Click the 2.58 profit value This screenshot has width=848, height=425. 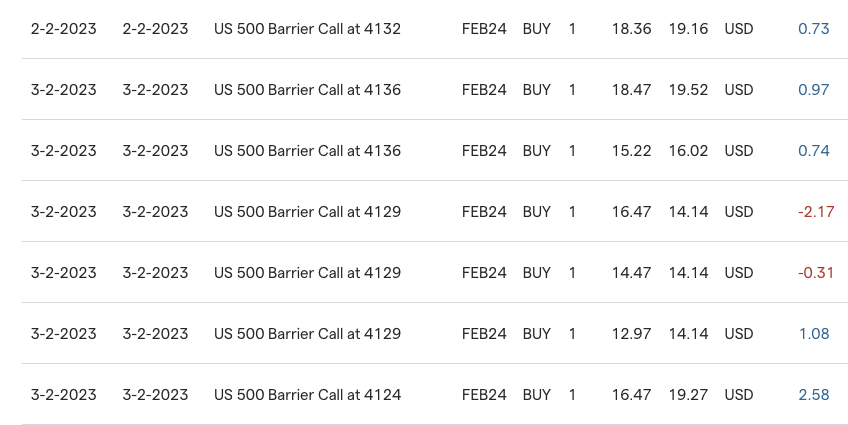pyautogui.click(x=813, y=395)
